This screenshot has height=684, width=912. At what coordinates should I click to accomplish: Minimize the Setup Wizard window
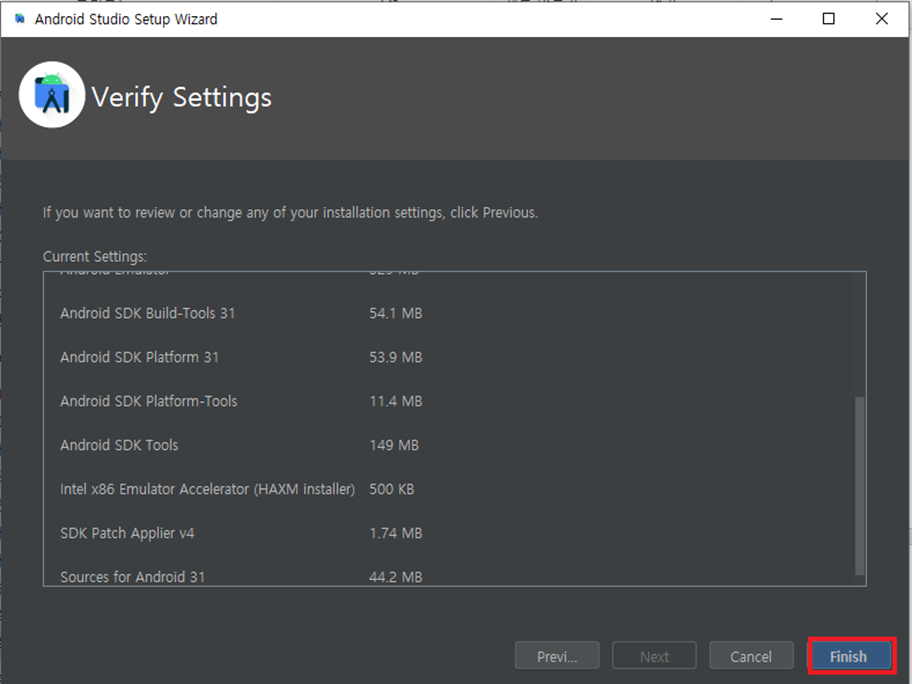(776, 19)
